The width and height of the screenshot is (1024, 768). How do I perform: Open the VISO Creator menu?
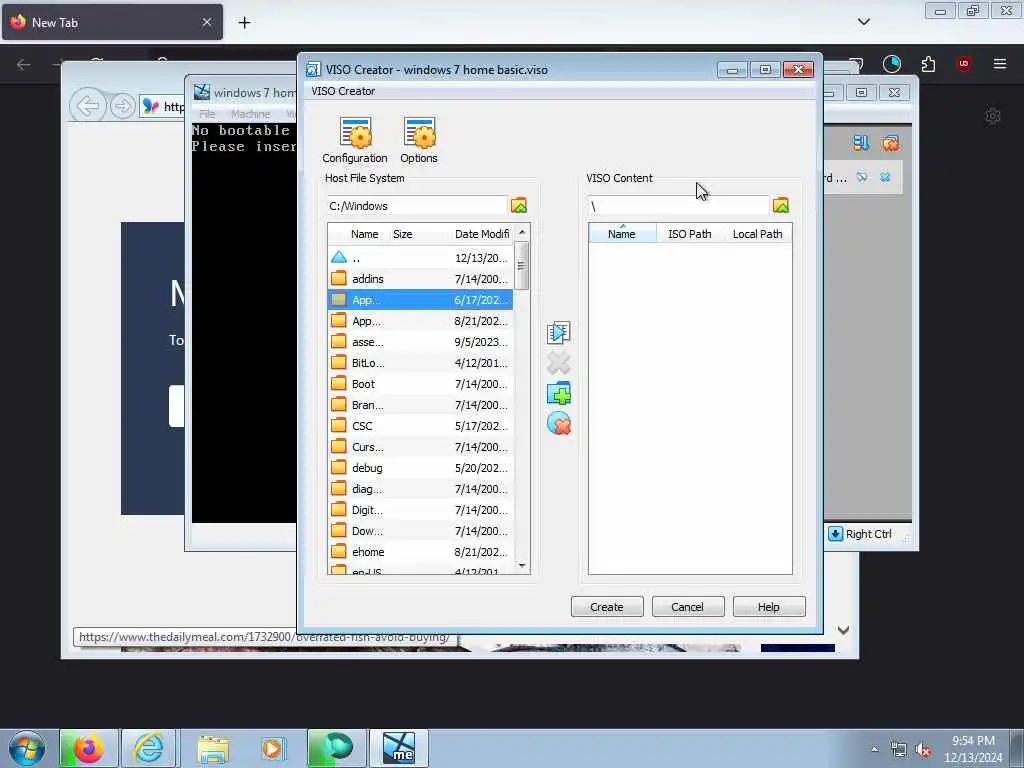coord(343,91)
